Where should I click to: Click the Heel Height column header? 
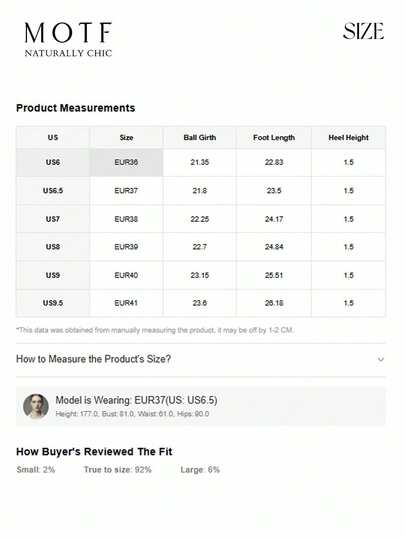point(348,138)
